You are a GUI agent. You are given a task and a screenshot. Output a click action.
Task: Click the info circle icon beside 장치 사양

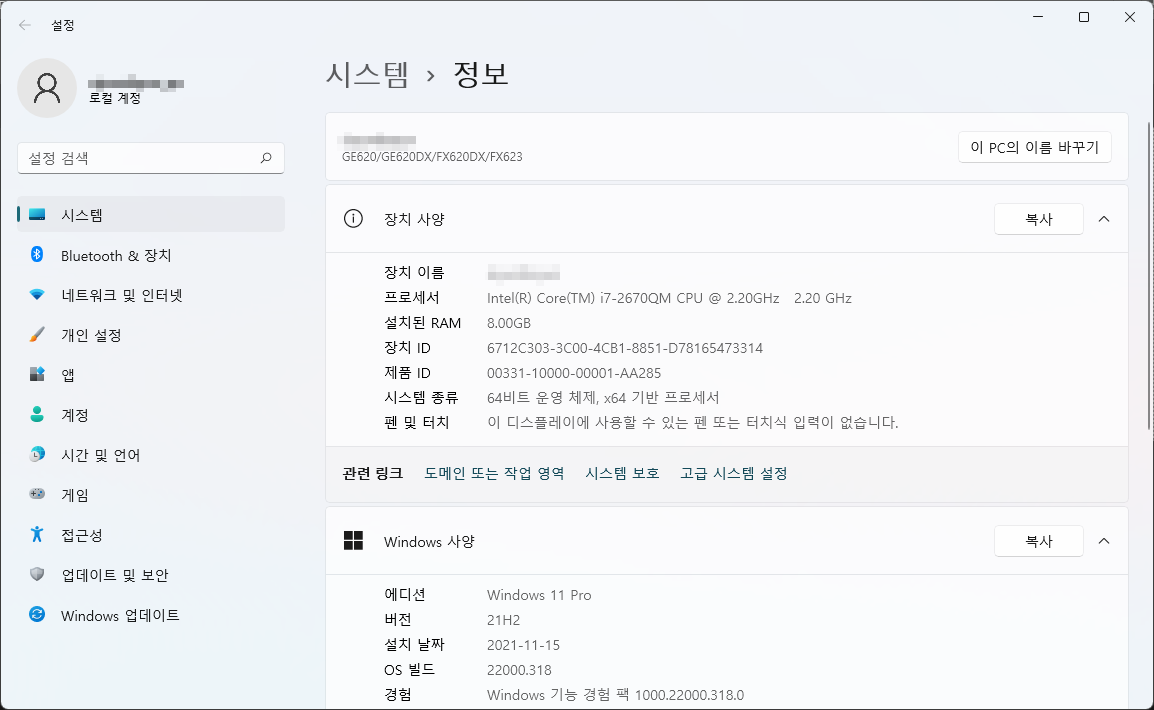(353, 219)
